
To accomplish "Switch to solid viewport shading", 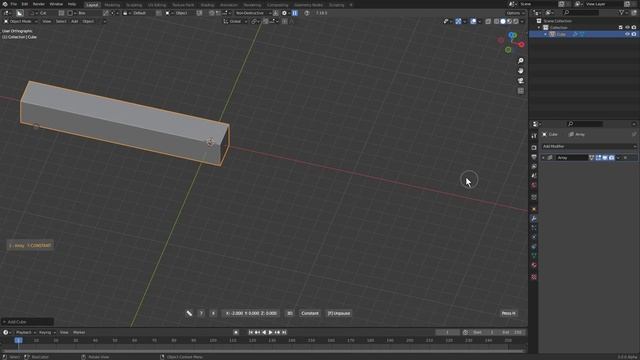I will coord(503,21).
